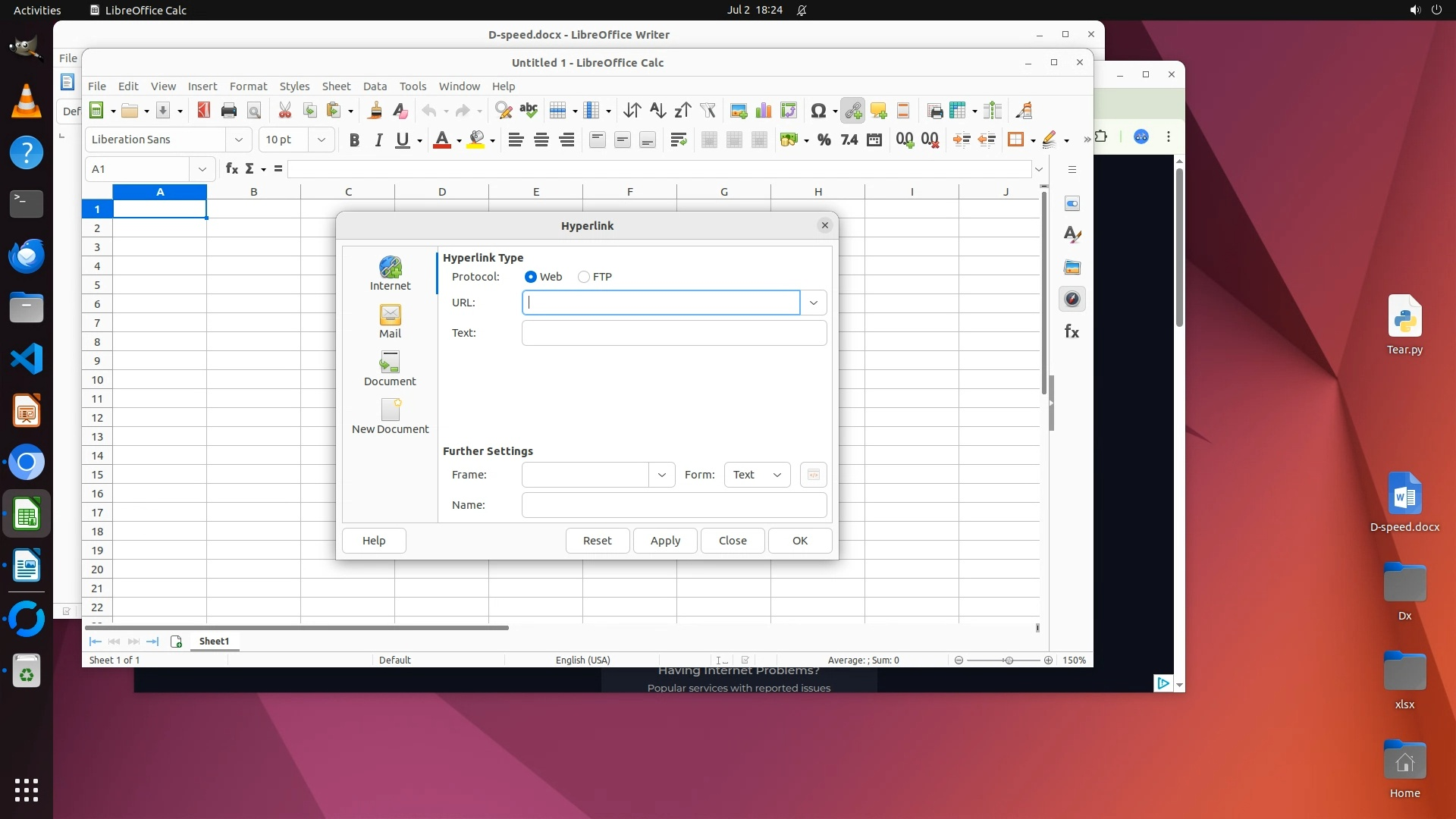
Task: Select the Mail hyperlink type icon
Action: tap(390, 320)
